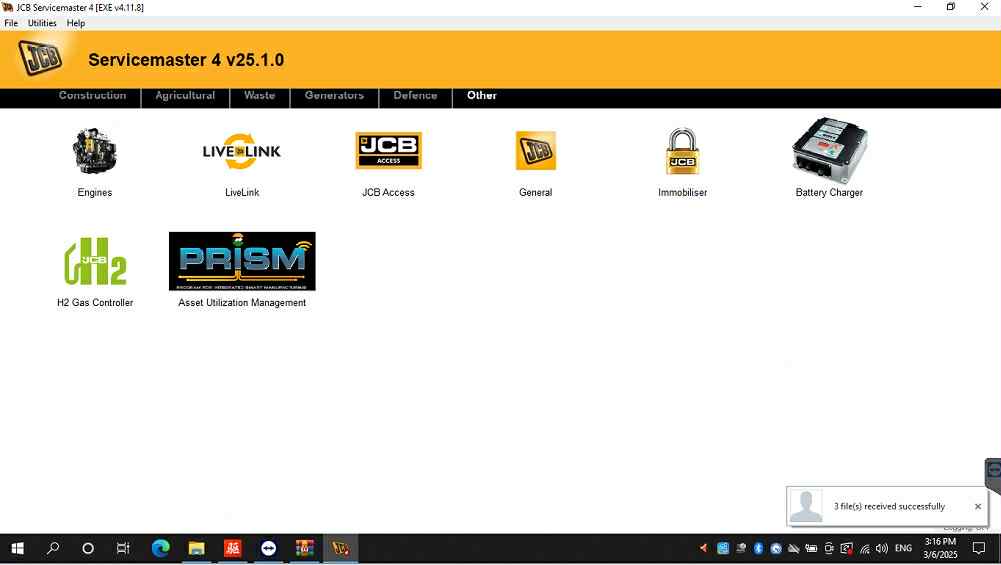The width and height of the screenshot is (1001, 565).
Task: Click the Asset Utilization Management label
Action: pyautogui.click(x=242, y=303)
